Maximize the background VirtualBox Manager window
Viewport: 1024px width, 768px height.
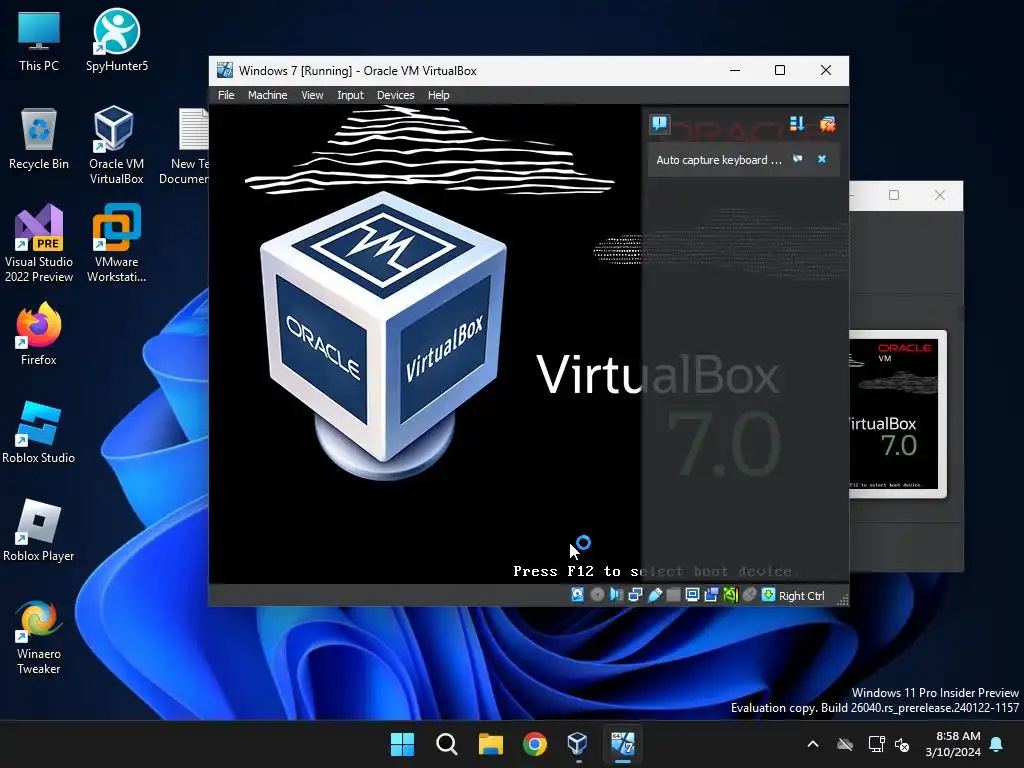click(x=894, y=195)
